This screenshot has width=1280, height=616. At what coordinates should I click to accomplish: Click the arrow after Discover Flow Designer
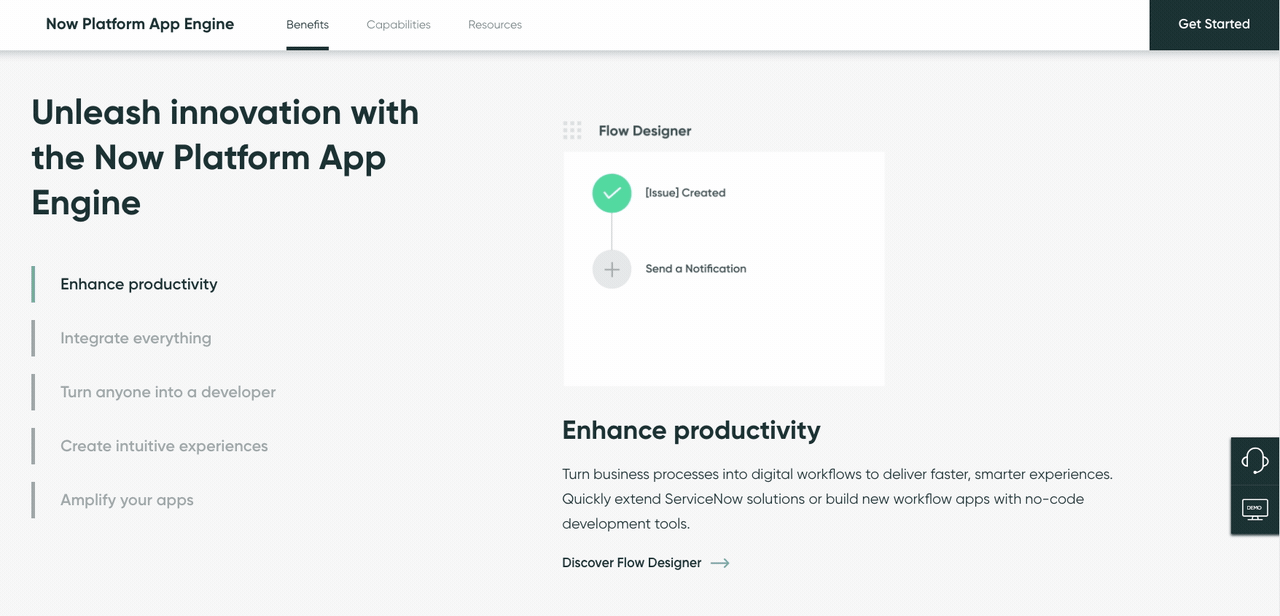click(720, 563)
